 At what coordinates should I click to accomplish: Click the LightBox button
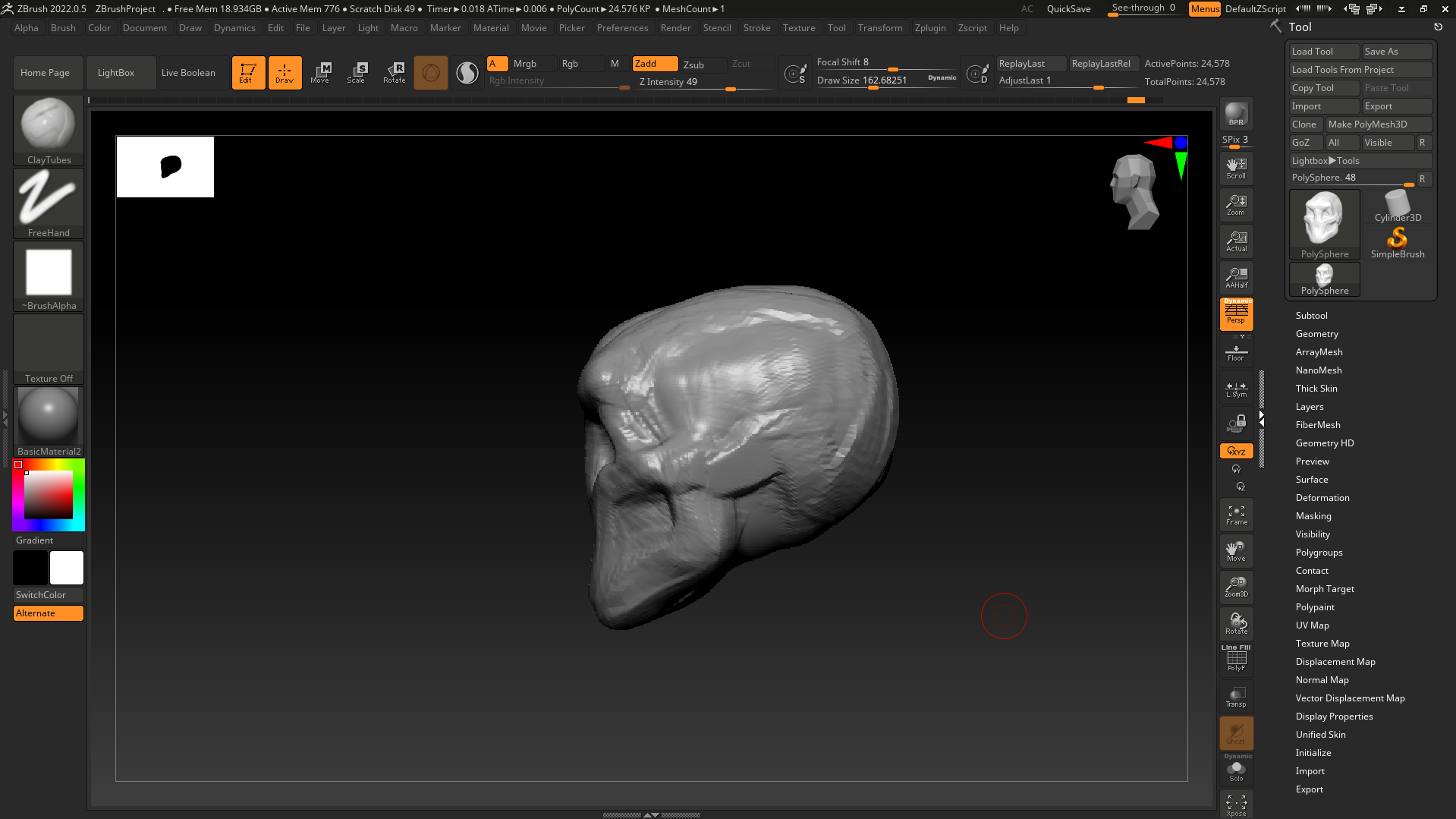116,73
